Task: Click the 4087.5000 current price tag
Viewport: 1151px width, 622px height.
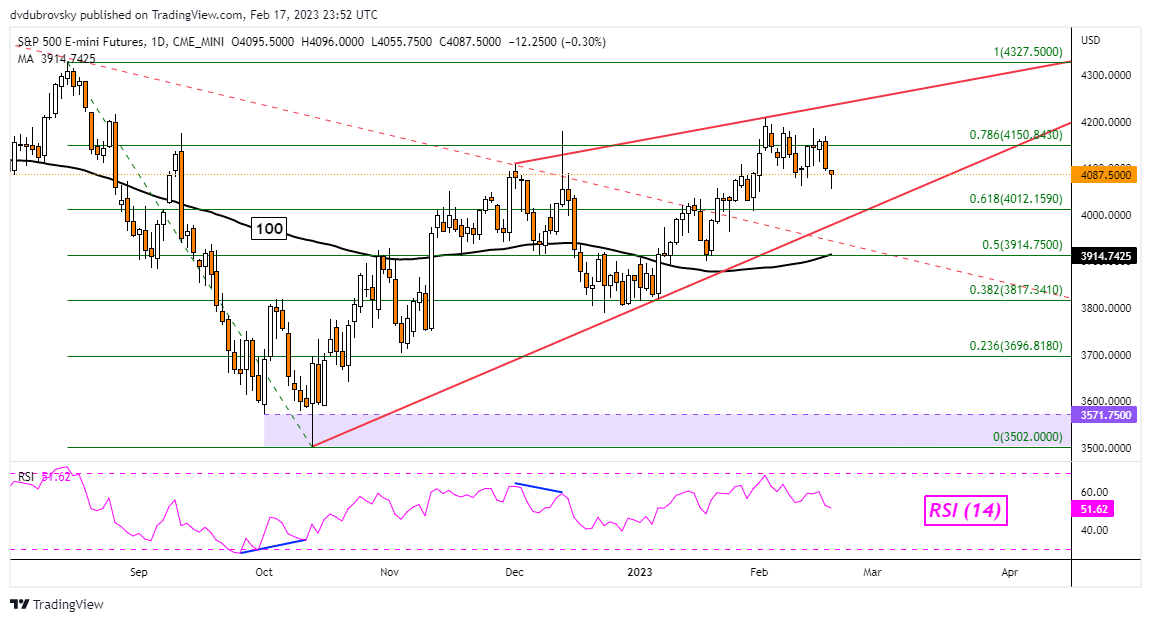Action: click(x=1105, y=175)
